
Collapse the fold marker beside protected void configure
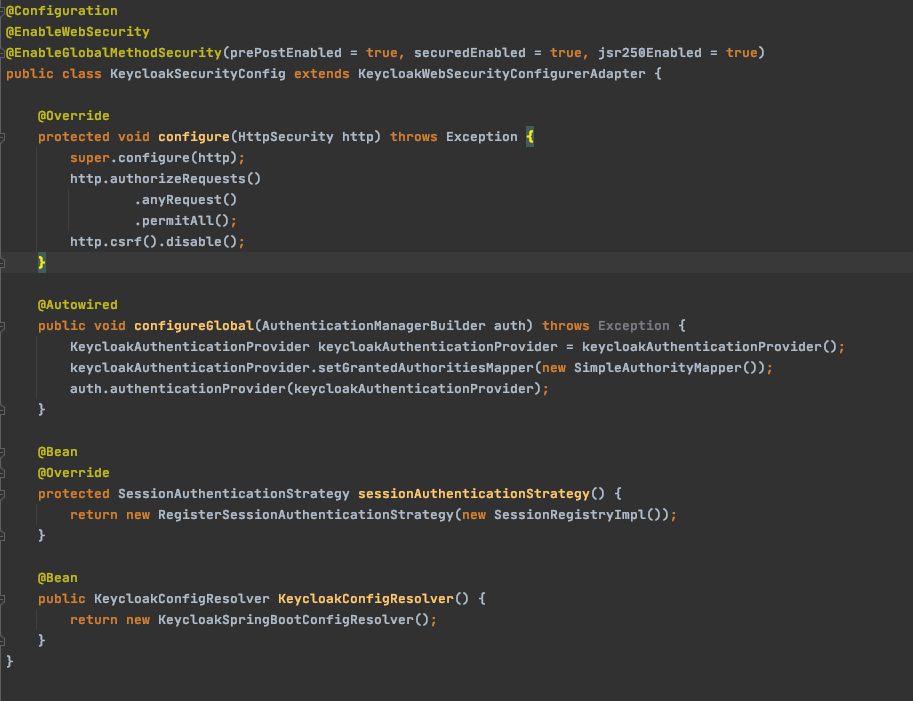[2, 137]
